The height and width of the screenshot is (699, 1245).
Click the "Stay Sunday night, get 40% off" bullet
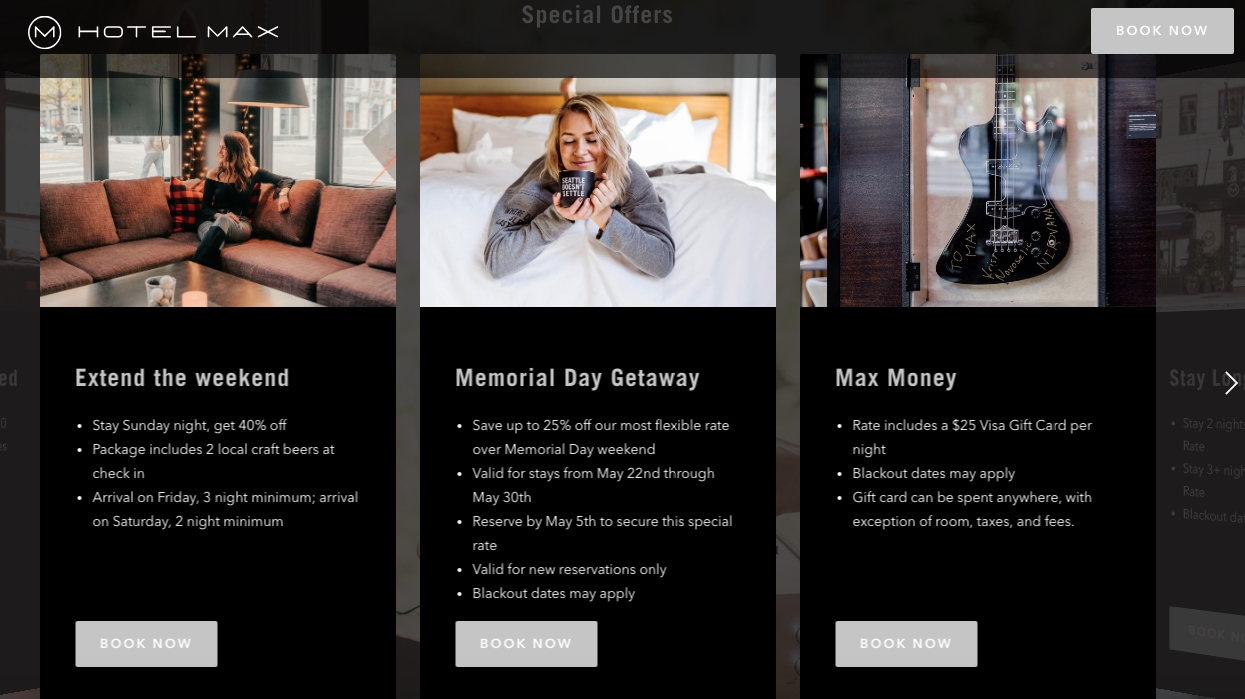190,426
